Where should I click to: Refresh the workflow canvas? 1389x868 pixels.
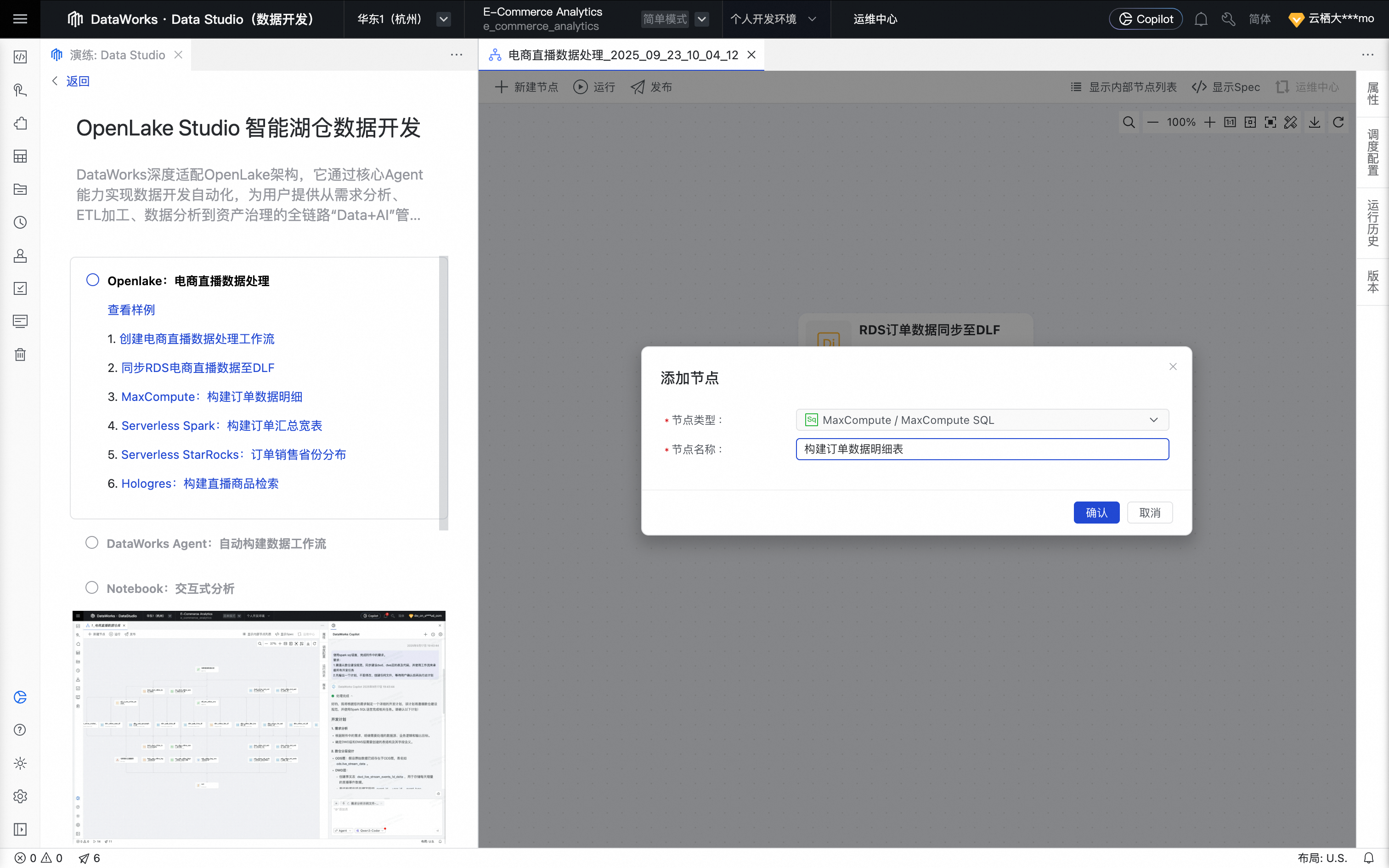tap(1338, 122)
